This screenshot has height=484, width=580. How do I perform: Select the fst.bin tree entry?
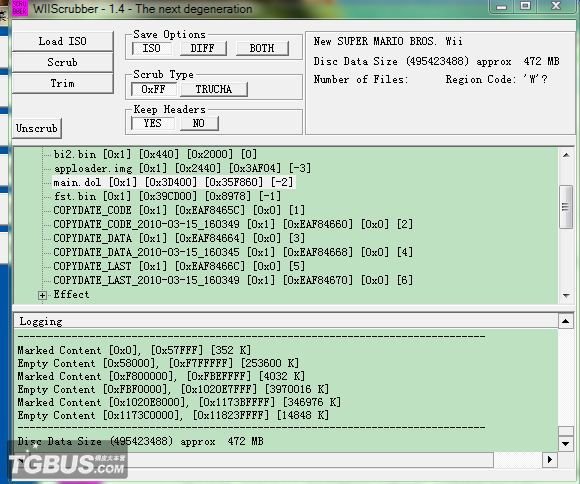coord(167,196)
